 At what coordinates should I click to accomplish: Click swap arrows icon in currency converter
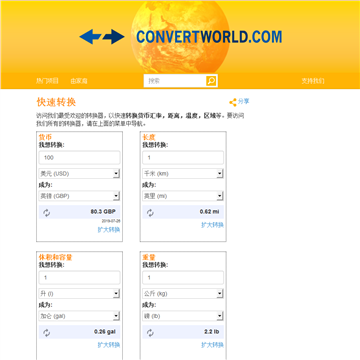point(47,213)
